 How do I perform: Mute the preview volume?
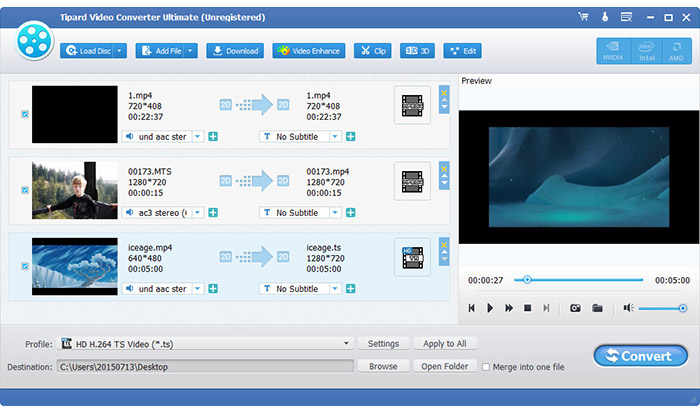(x=629, y=308)
